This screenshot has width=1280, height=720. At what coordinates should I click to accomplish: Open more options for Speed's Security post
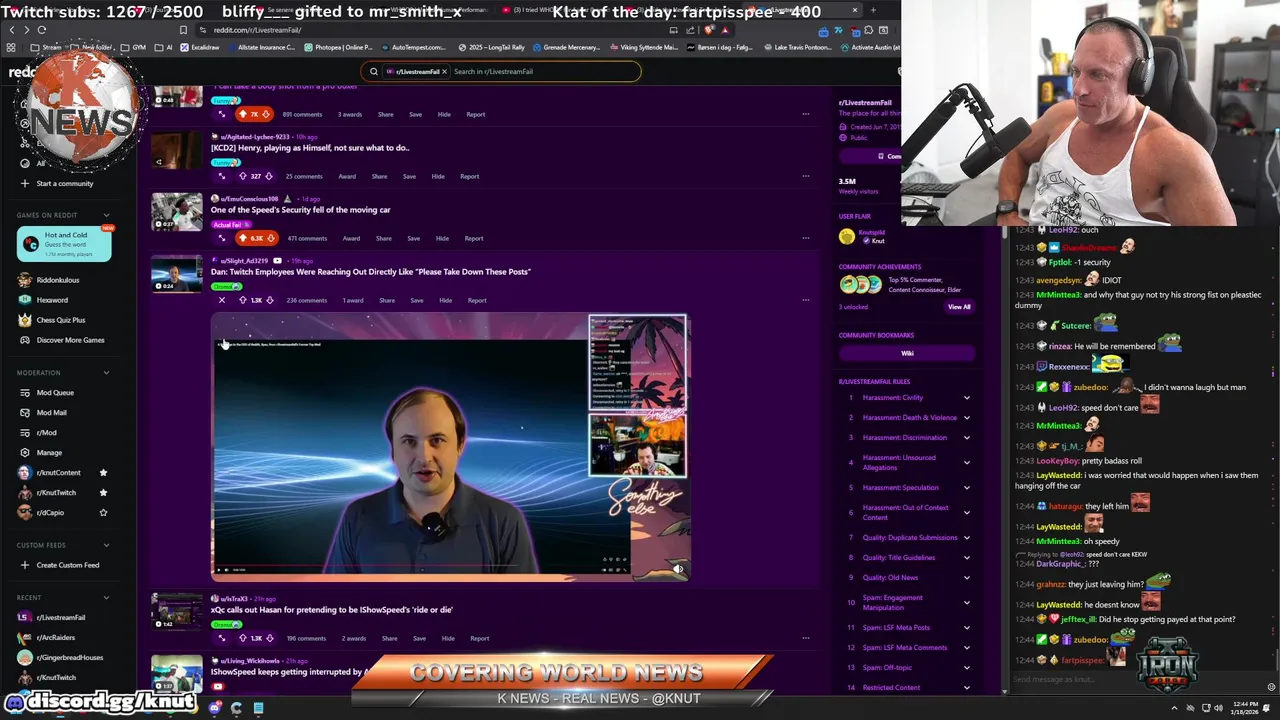point(805,238)
